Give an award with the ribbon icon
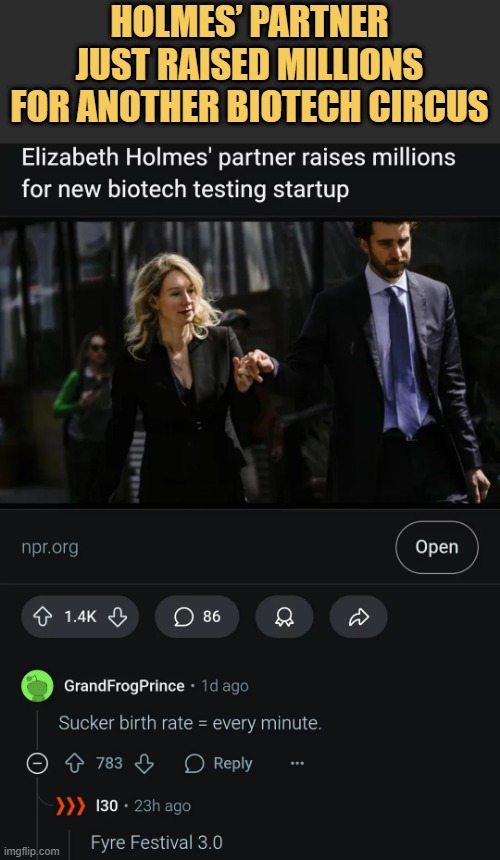The height and width of the screenshot is (860, 500). [284, 617]
